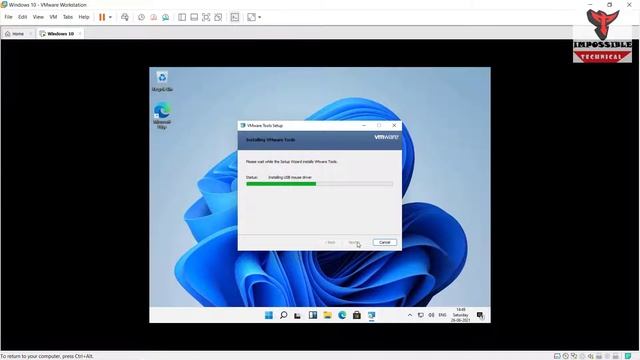Expand the stretch guest dropdown arrow
This screenshot has width=640, height=360.
pyautogui.click(x=260, y=17)
